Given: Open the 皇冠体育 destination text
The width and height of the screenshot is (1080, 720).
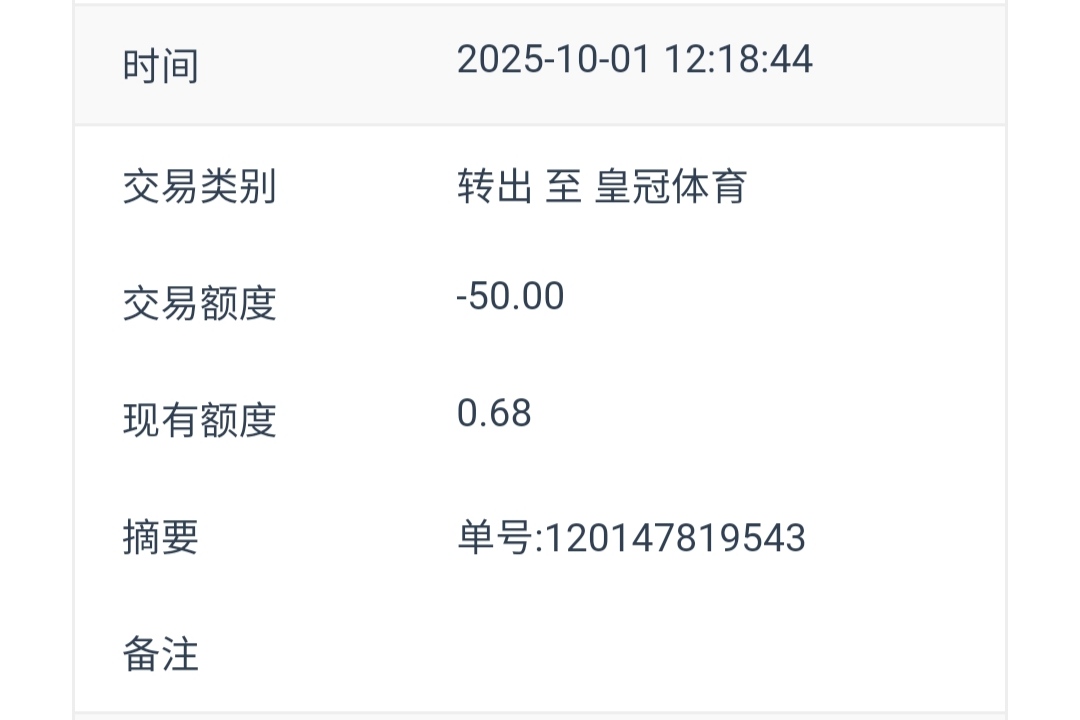Looking at the screenshot, I should (671, 187).
